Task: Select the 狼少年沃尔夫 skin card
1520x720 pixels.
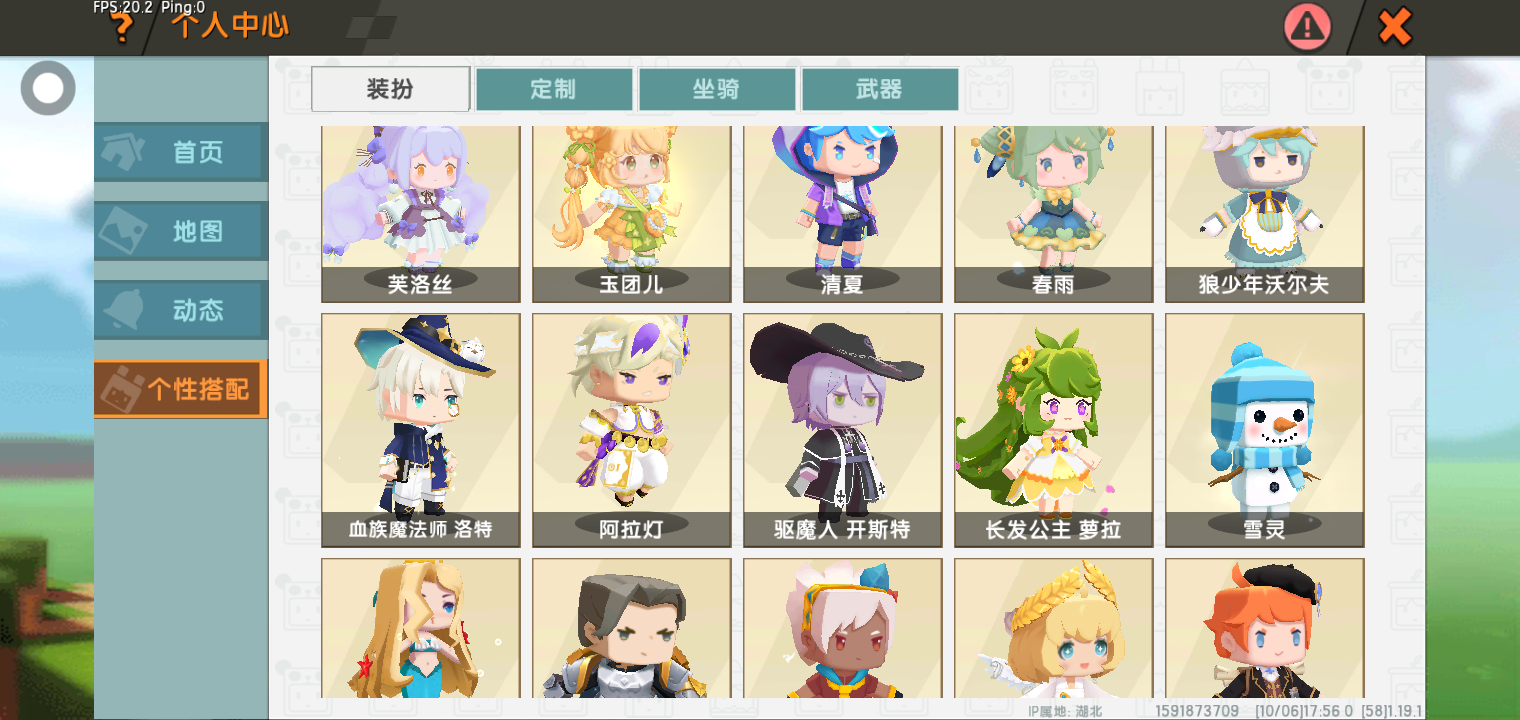Action: tap(1265, 214)
